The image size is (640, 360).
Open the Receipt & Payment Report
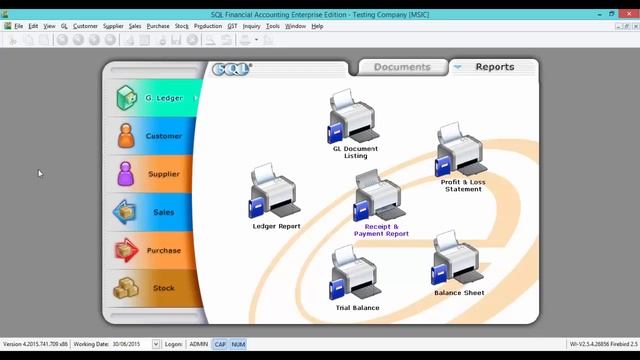pyautogui.click(x=380, y=203)
